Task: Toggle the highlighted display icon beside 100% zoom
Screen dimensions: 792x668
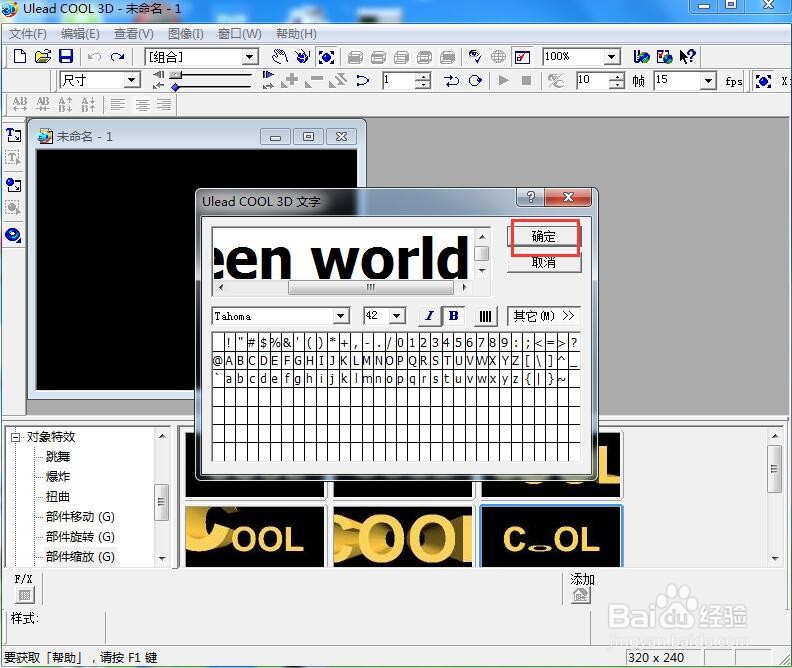Action: 522,57
